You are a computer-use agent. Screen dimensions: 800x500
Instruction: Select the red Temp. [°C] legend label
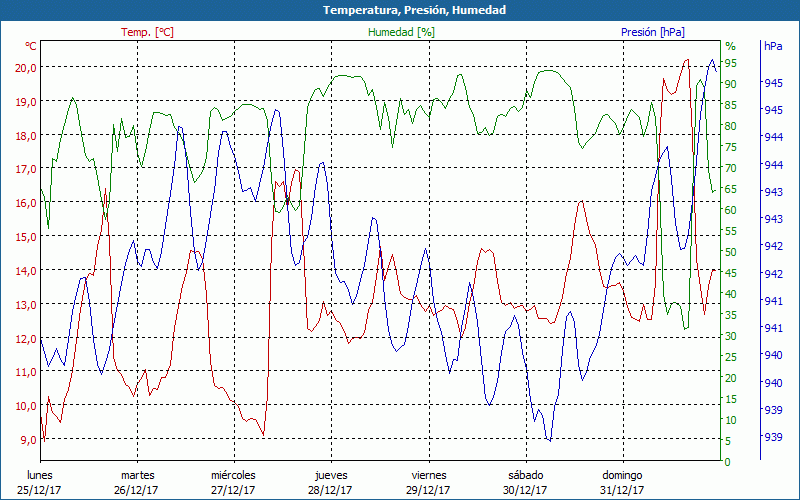click(147, 32)
